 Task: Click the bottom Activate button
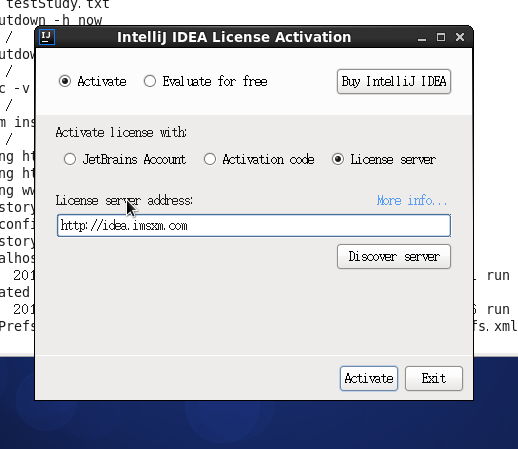click(369, 379)
